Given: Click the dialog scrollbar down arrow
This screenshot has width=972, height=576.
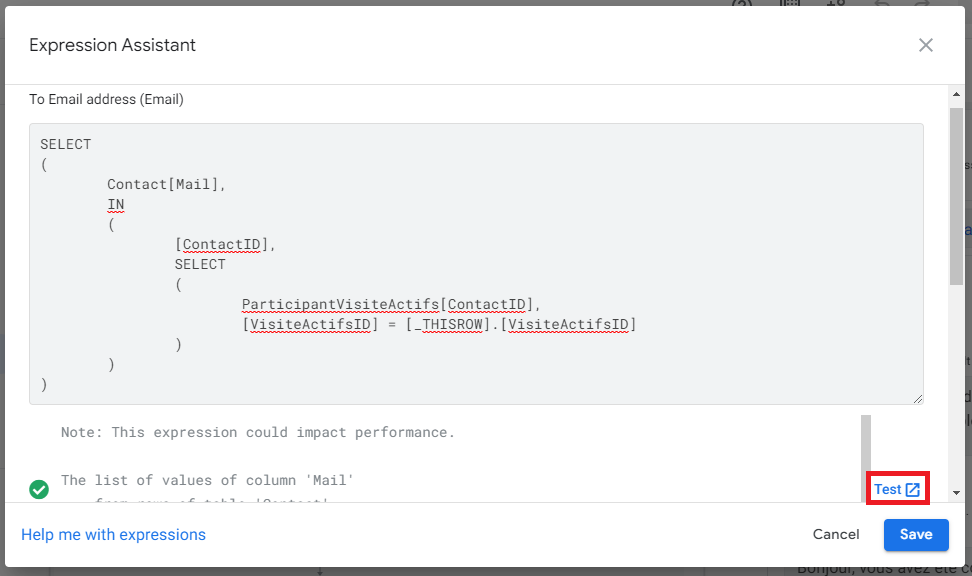Looking at the screenshot, I should tap(956, 494).
